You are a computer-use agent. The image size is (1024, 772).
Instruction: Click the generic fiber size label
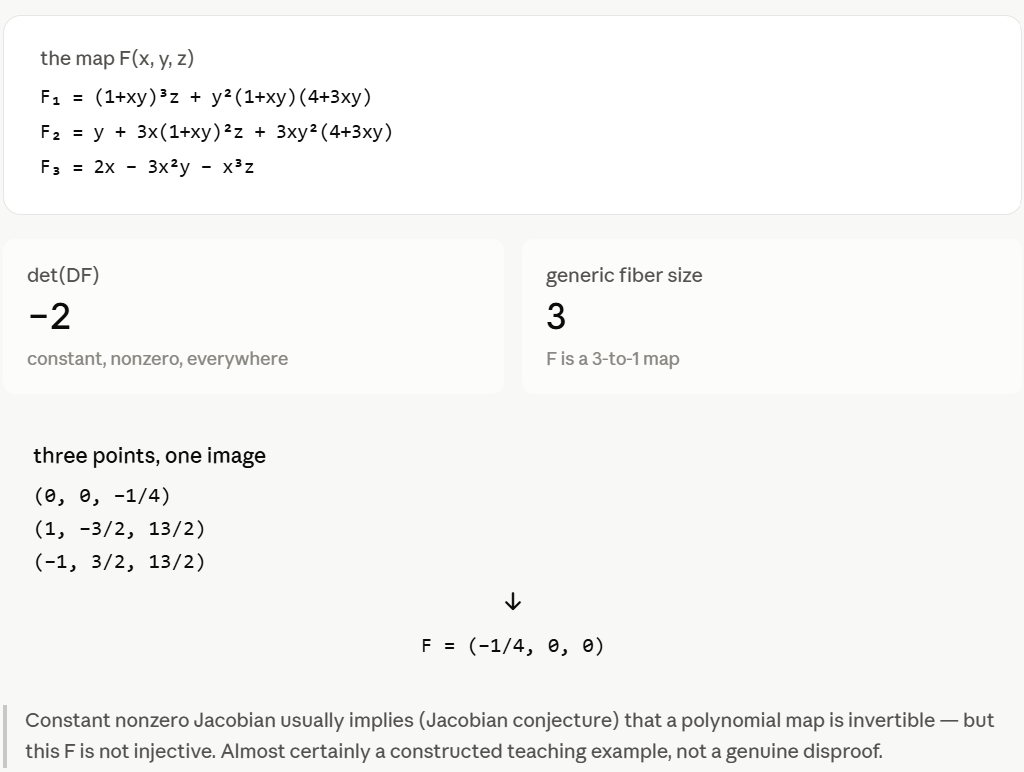624,276
